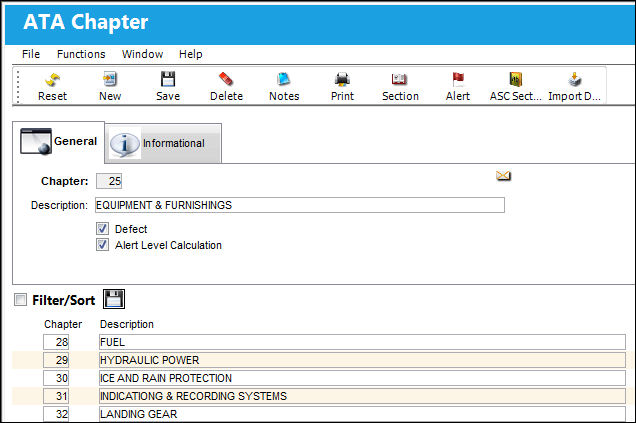The image size is (636, 423).
Task: Click the Save toolbar icon
Action: coord(168,79)
